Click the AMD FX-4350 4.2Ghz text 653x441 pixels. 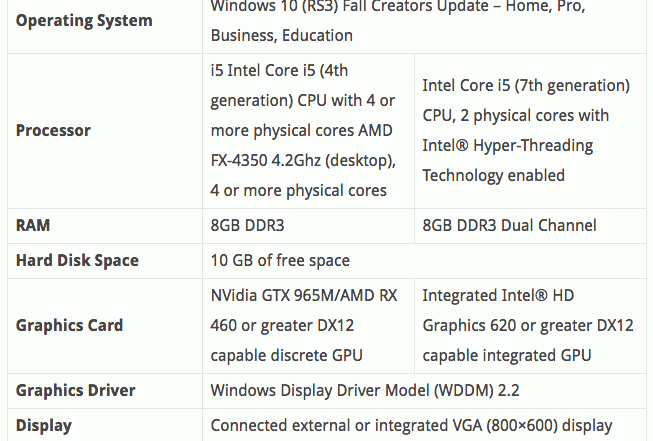[x=302, y=145]
